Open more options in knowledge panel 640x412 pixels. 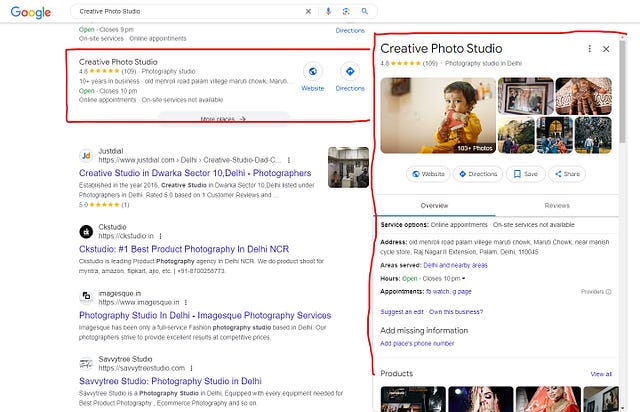pyautogui.click(x=589, y=49)
